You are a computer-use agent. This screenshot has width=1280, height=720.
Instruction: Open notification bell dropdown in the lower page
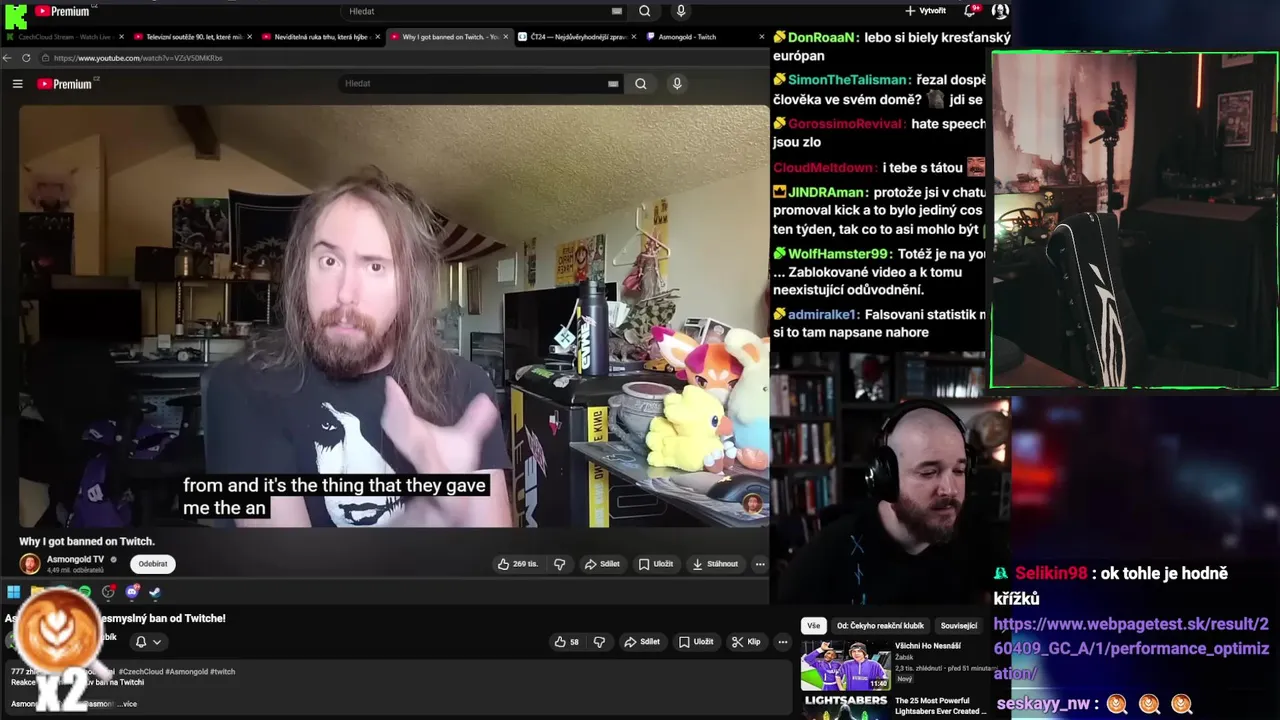click(148, 642)
